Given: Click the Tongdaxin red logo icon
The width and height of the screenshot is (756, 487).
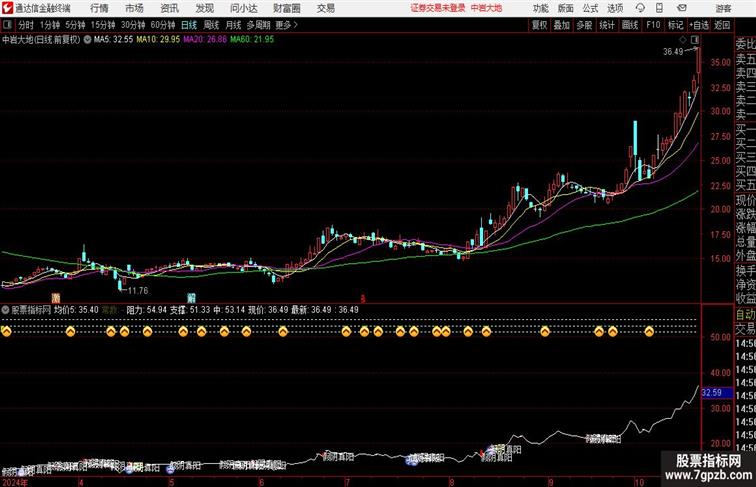Looking at the screenshot, I should click(7, 8).
